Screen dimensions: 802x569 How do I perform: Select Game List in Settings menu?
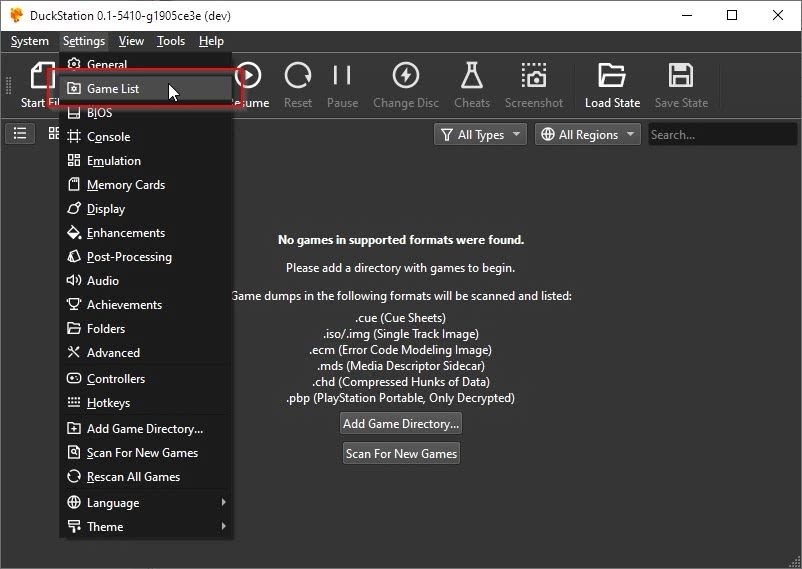tap(146, 89)
